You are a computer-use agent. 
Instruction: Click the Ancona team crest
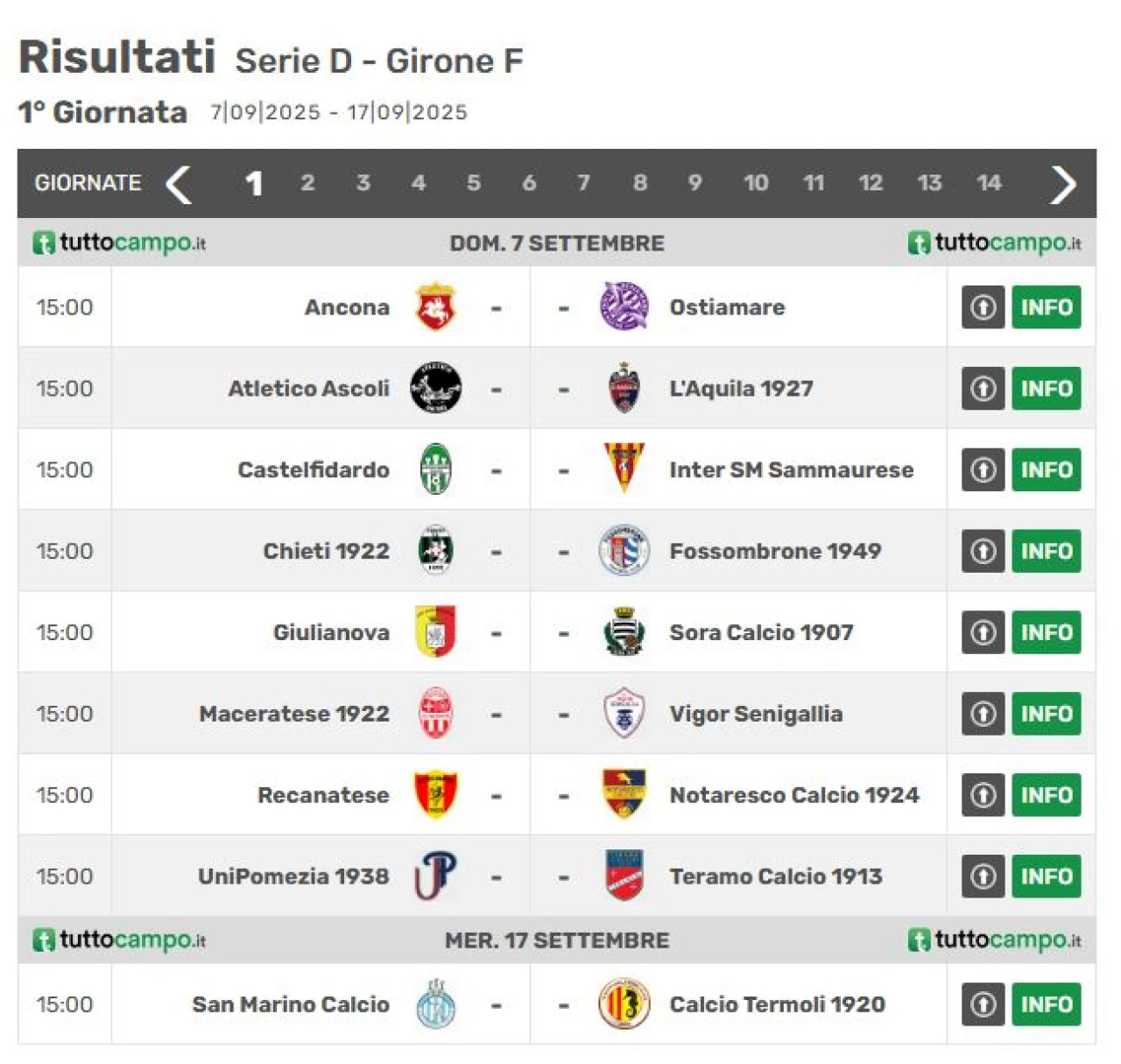435,307
